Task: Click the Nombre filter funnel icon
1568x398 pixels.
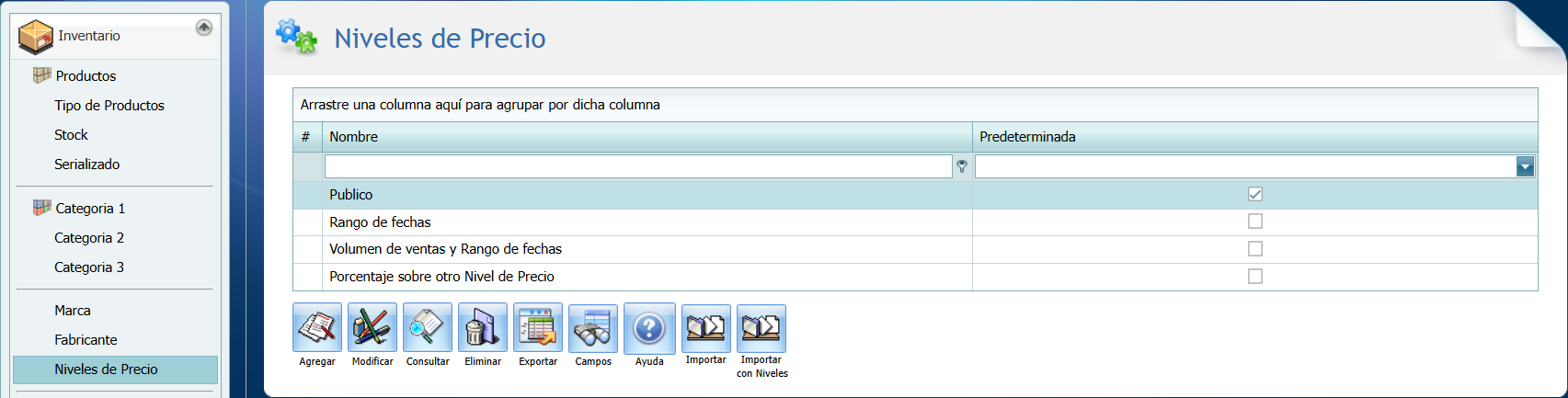Action: click(962, 166)
